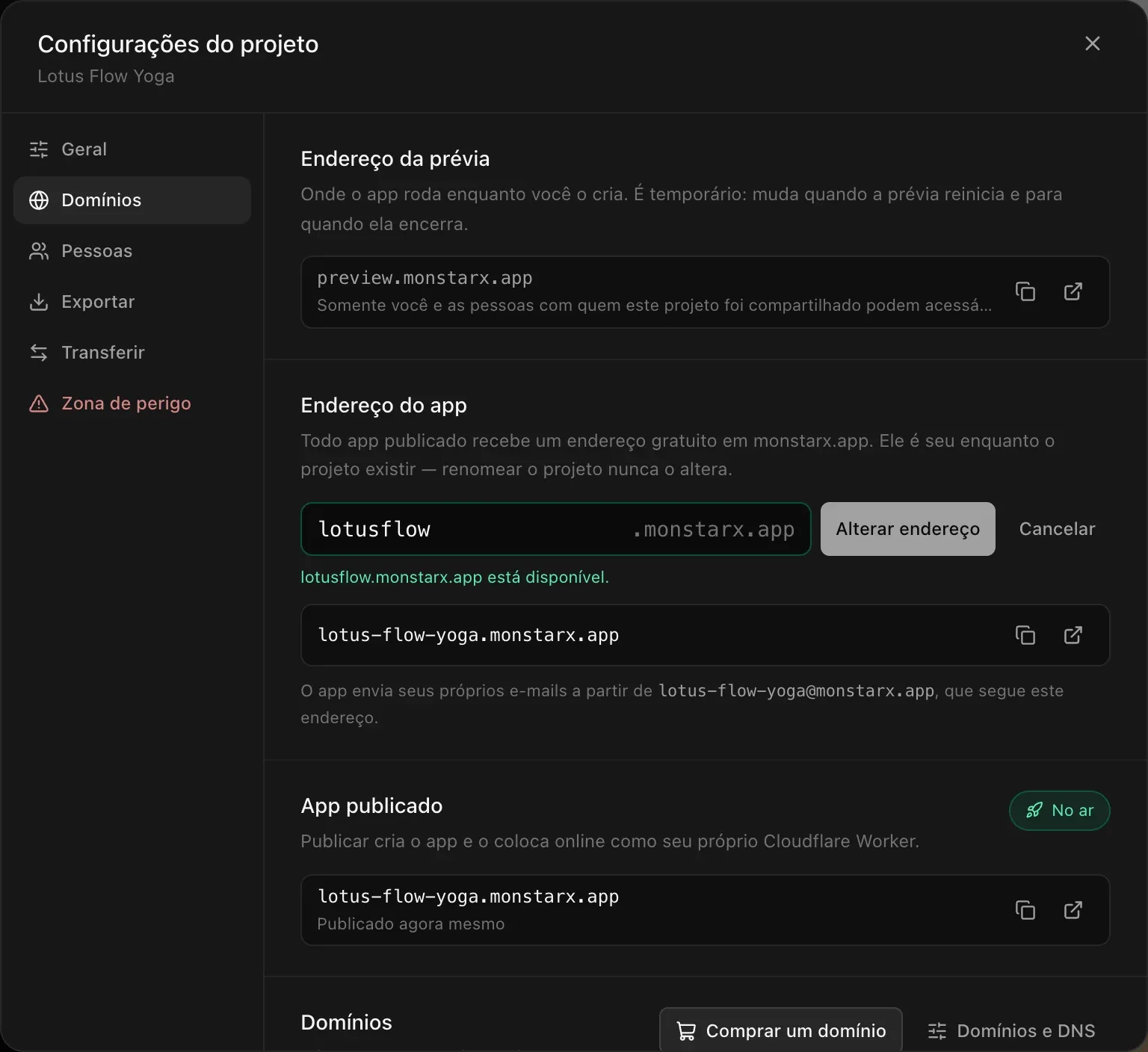Click the 'lotusflow.monstarx.app está disponível.' message
The width and height of the screenshot is (1148, 1052).
(454, 578)
